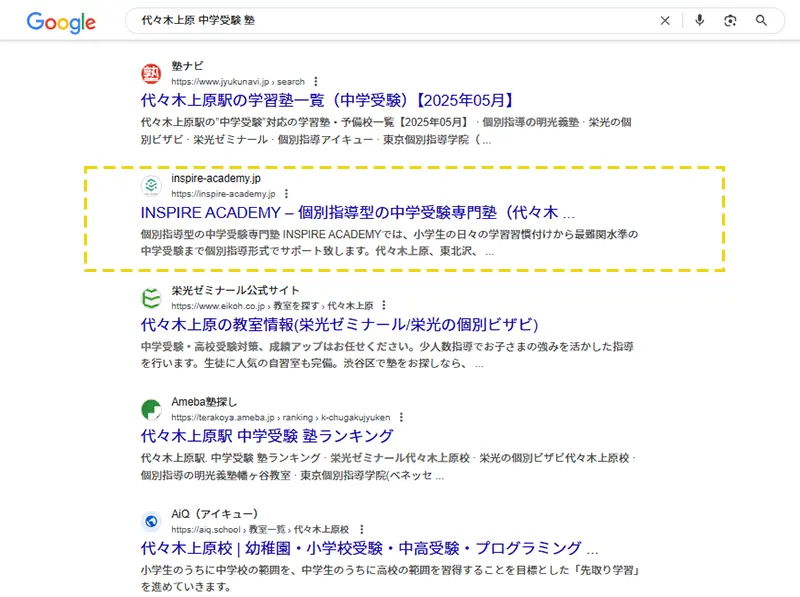
Task: Click the 塾ナビ red favicon
Action: click(151, 73)
